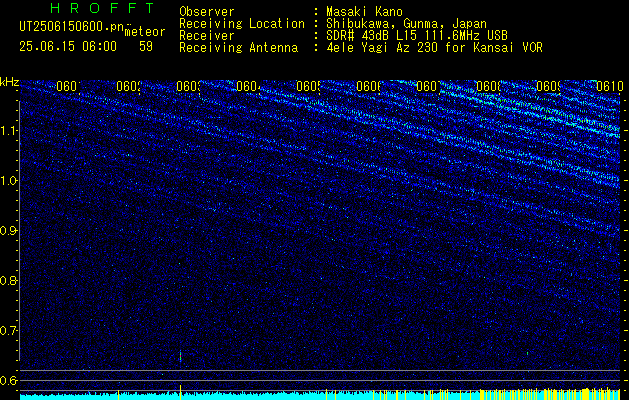The width and height of the screenshot is (629, 400).
Task: Select the 0605 time marker
Action: 309,86
